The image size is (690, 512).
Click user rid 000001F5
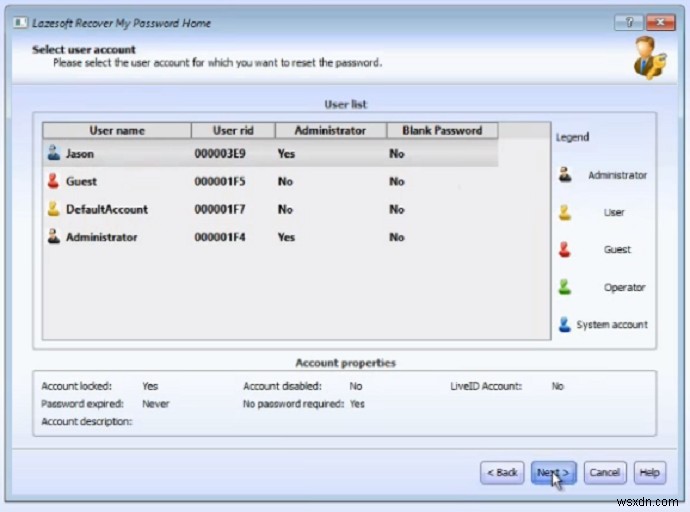220,181
